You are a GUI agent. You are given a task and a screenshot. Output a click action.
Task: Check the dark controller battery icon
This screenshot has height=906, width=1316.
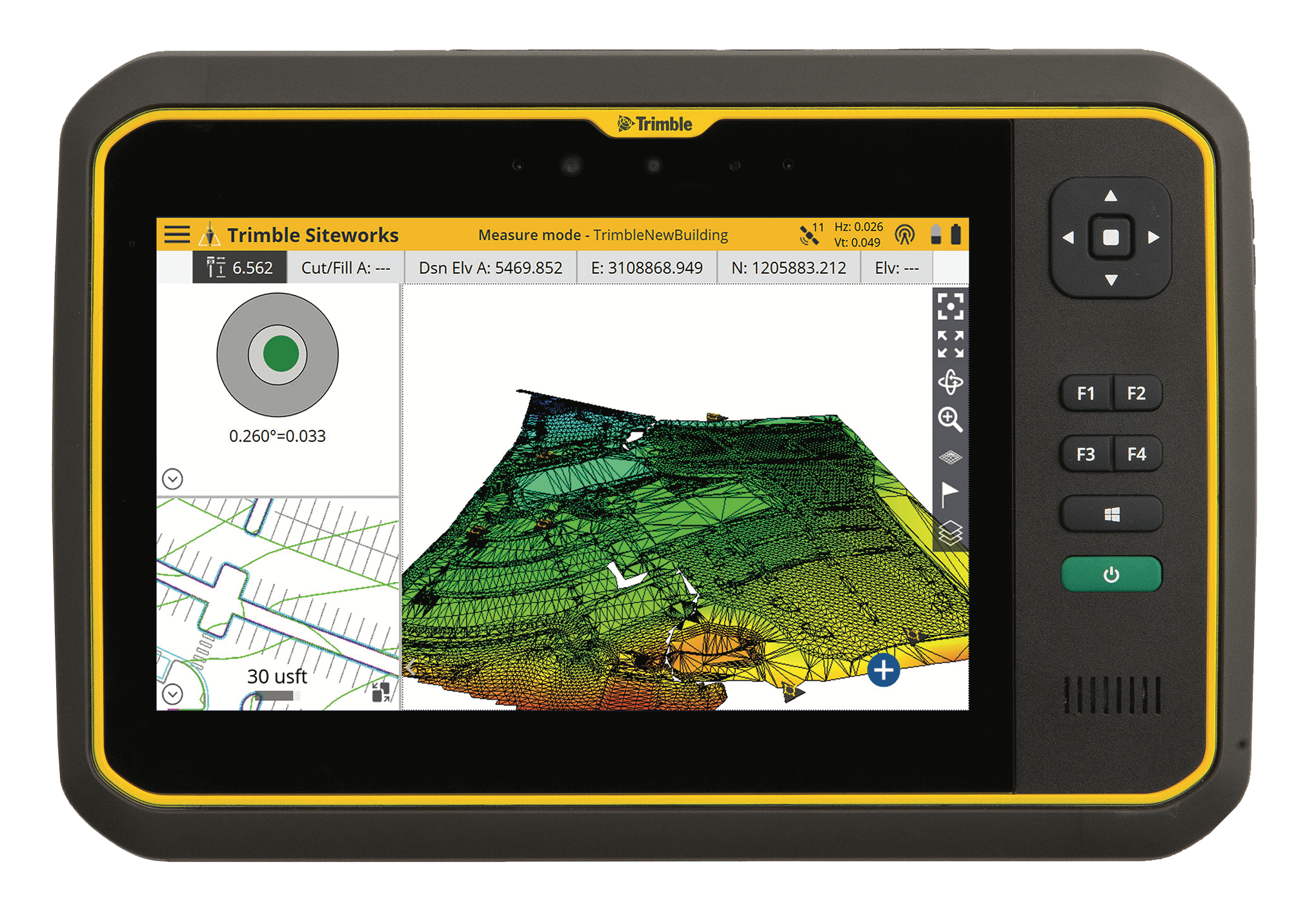coord(956,234)
